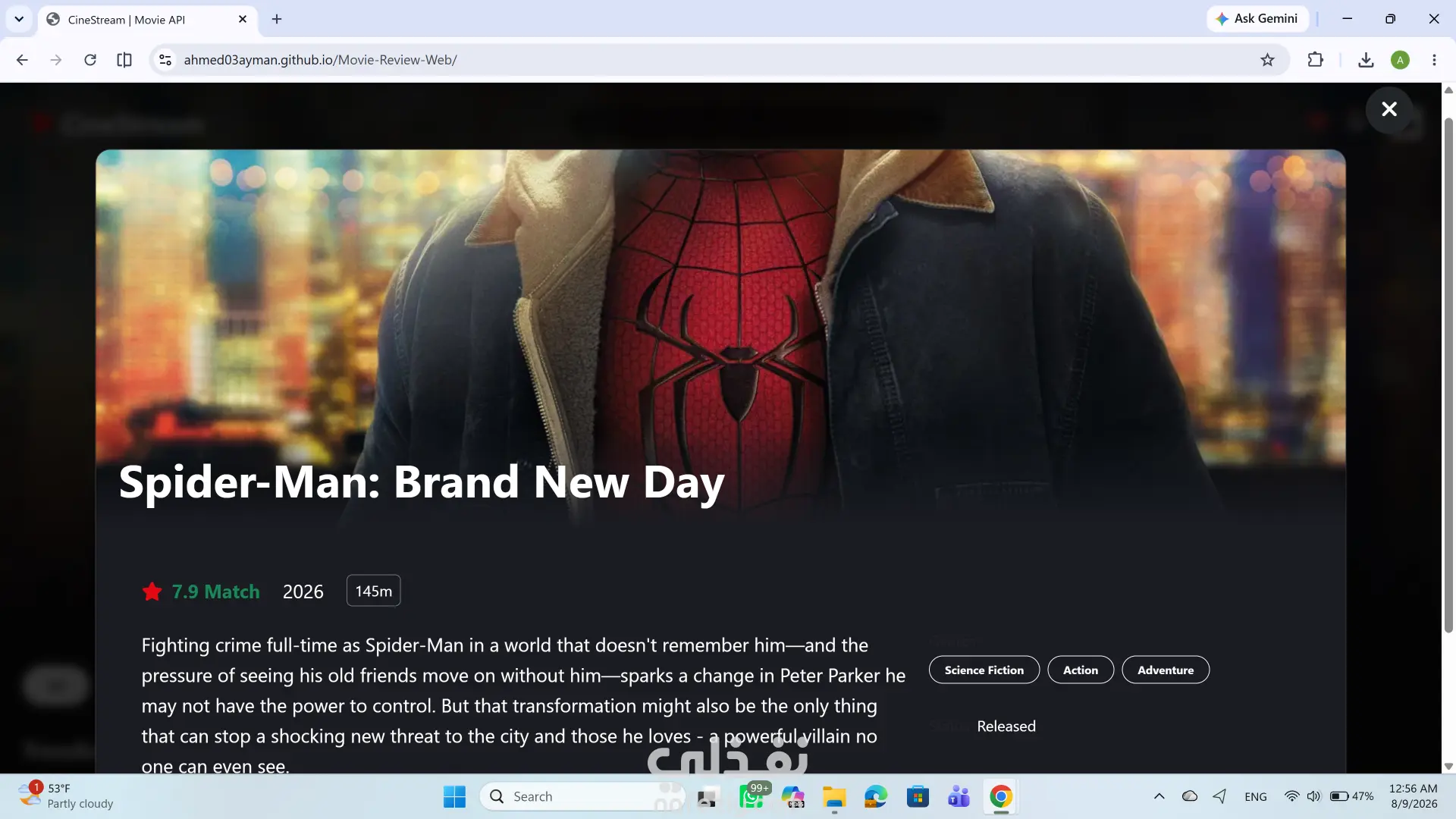Expand the tab search dropdown
This screenshot has width=1456, height=819.
tap(19, 19)
